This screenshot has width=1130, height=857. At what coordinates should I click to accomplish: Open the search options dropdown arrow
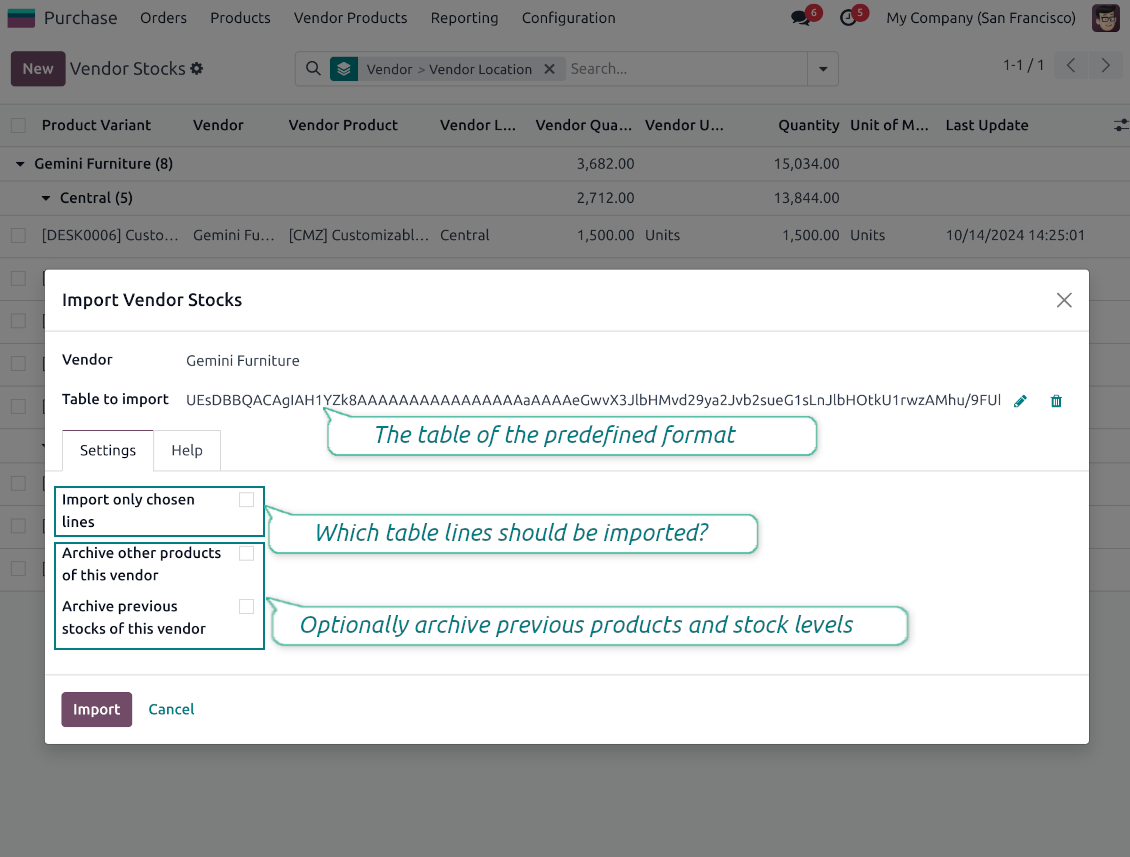(822, 68)
